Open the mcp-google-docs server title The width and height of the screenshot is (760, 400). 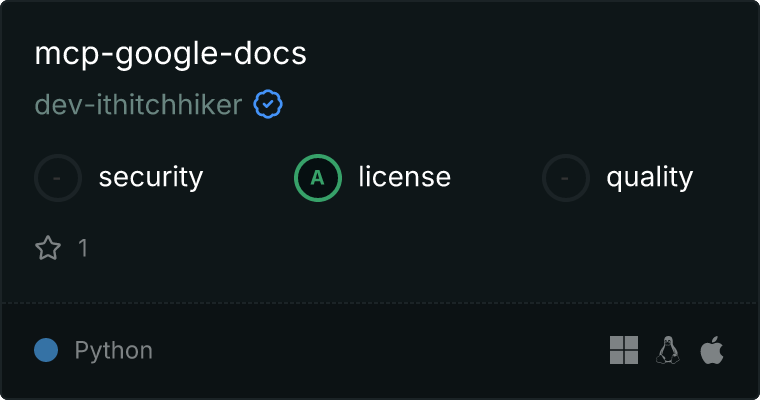pyautogui.click(x=171, y=54)
